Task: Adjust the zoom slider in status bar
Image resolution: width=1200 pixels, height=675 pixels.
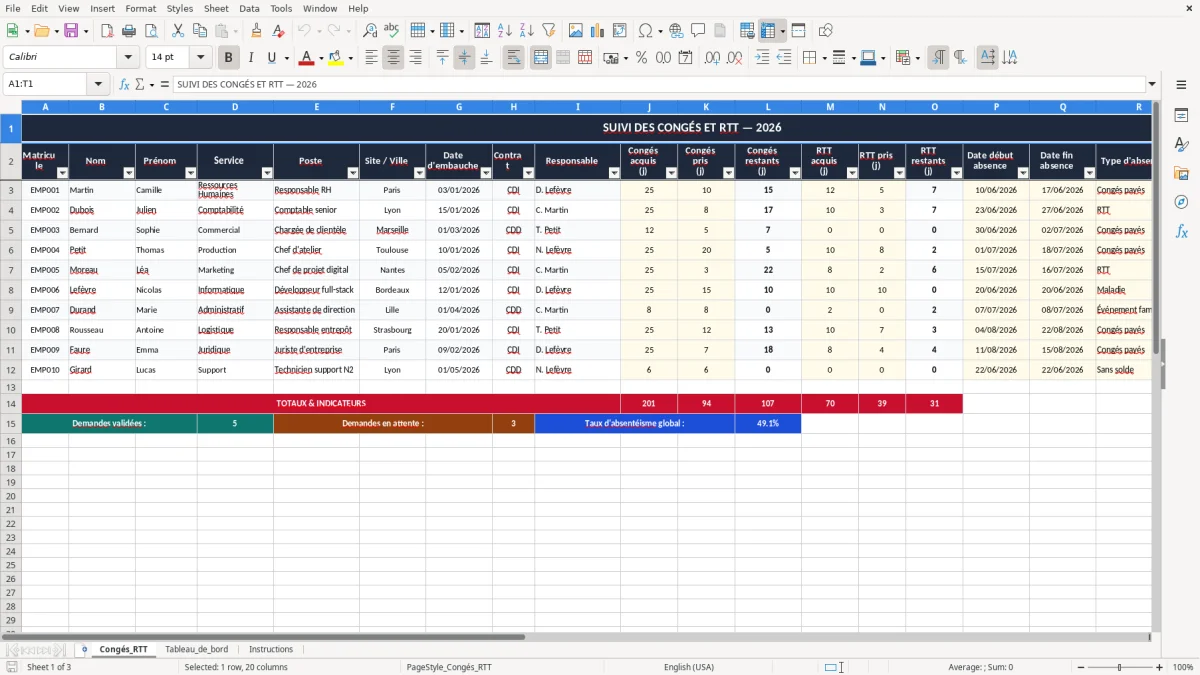Action: [x=1119, y=667]
